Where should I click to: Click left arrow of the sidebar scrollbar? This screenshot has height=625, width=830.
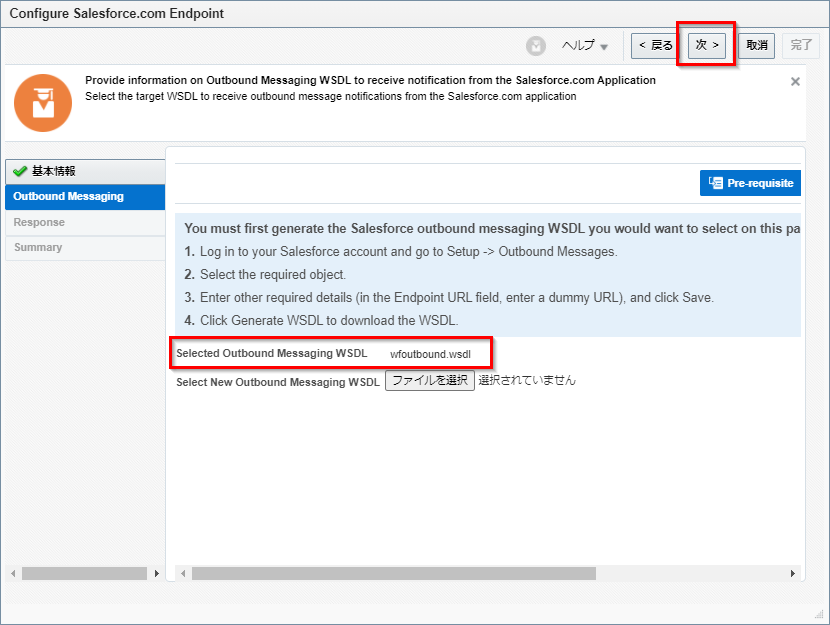13,574
